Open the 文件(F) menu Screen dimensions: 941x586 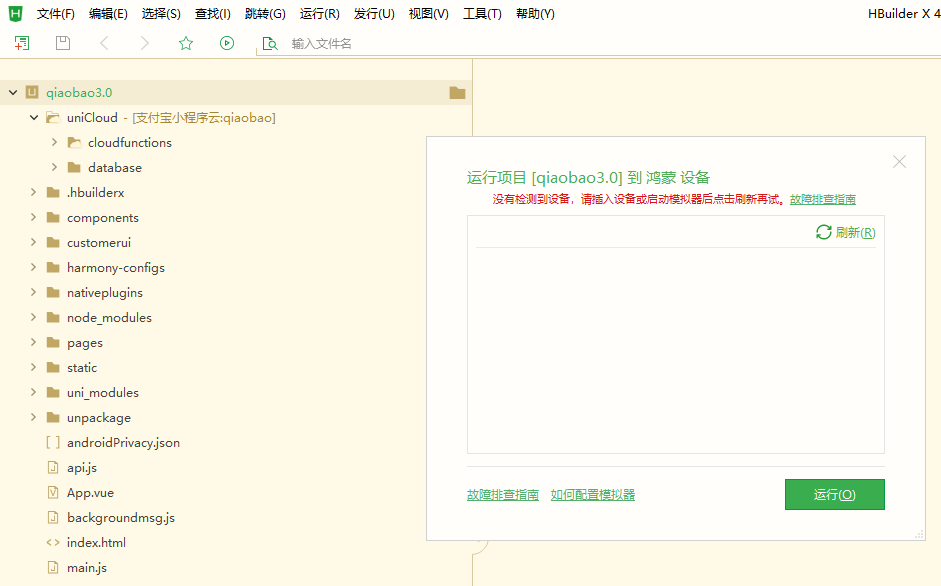[x=56, y=14]
